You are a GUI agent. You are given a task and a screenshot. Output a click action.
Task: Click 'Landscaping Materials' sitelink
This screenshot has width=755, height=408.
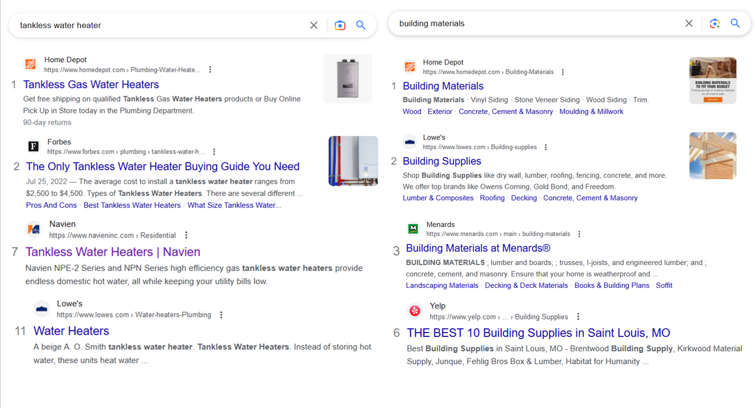tap(442, 285)
